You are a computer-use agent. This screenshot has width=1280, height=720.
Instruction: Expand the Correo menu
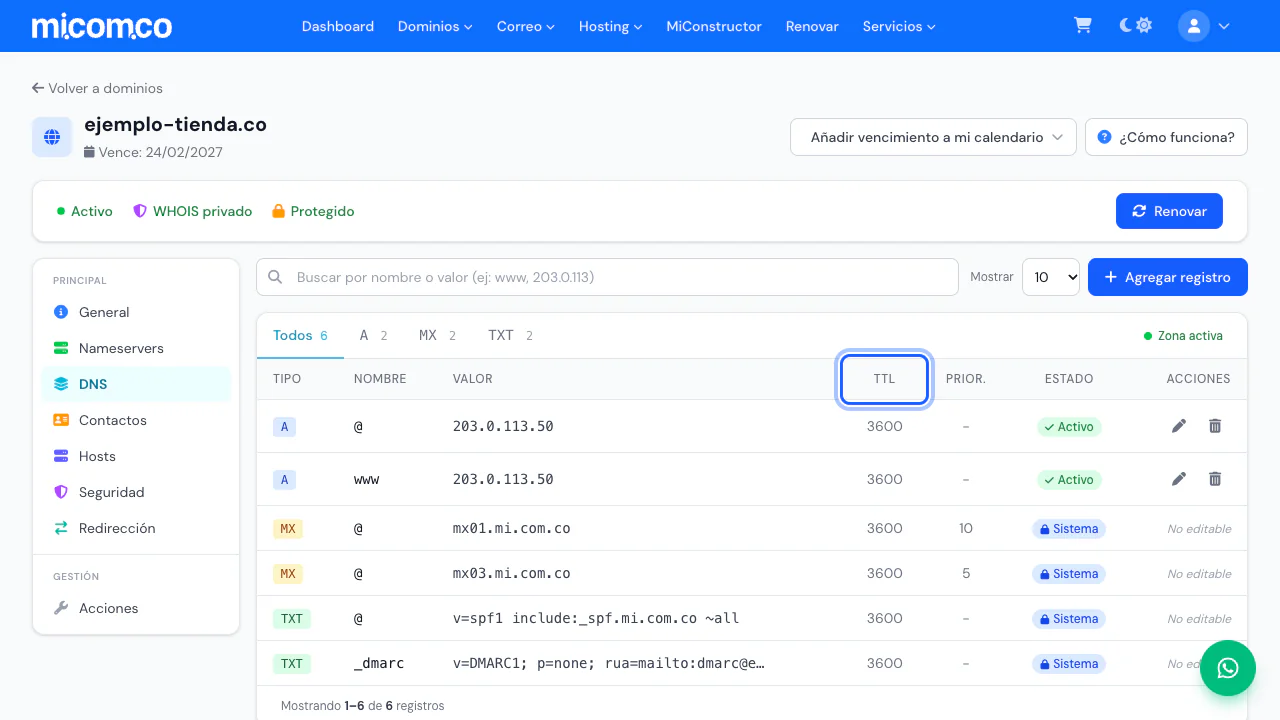click(526, 26)
